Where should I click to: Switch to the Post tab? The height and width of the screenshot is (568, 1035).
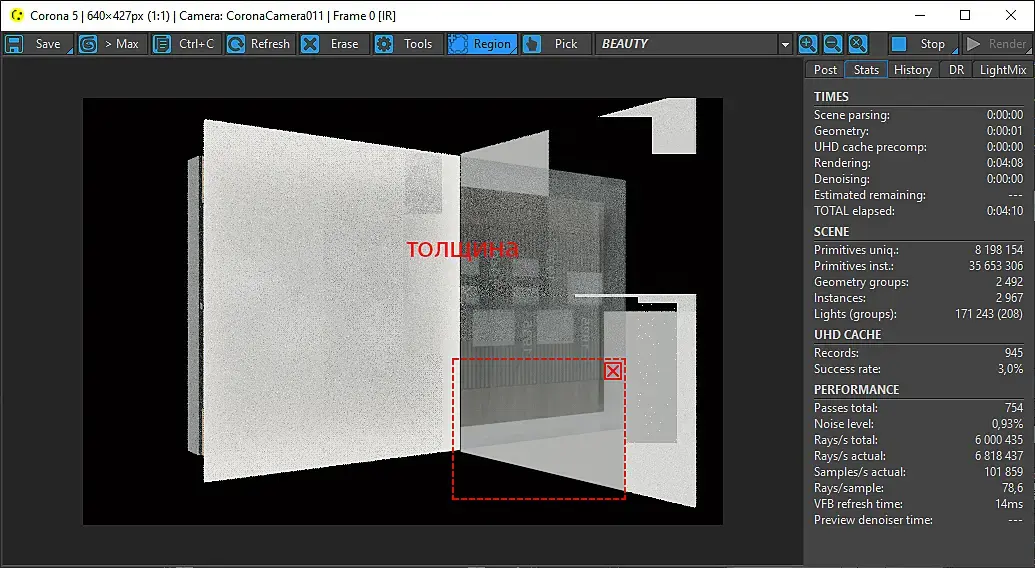pos(825,70)
